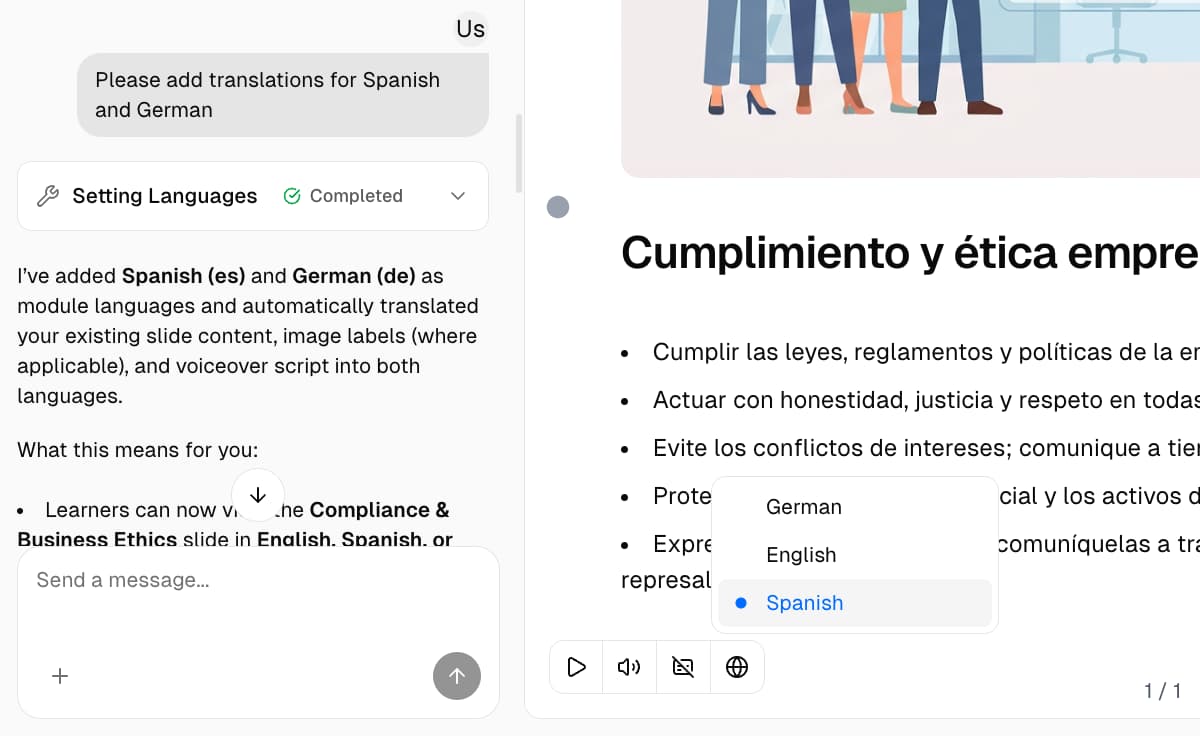Expand the Setting Languages chevron
This screenshot has width=1200, height=736.
pyautogui.click(x=458, y=196)
